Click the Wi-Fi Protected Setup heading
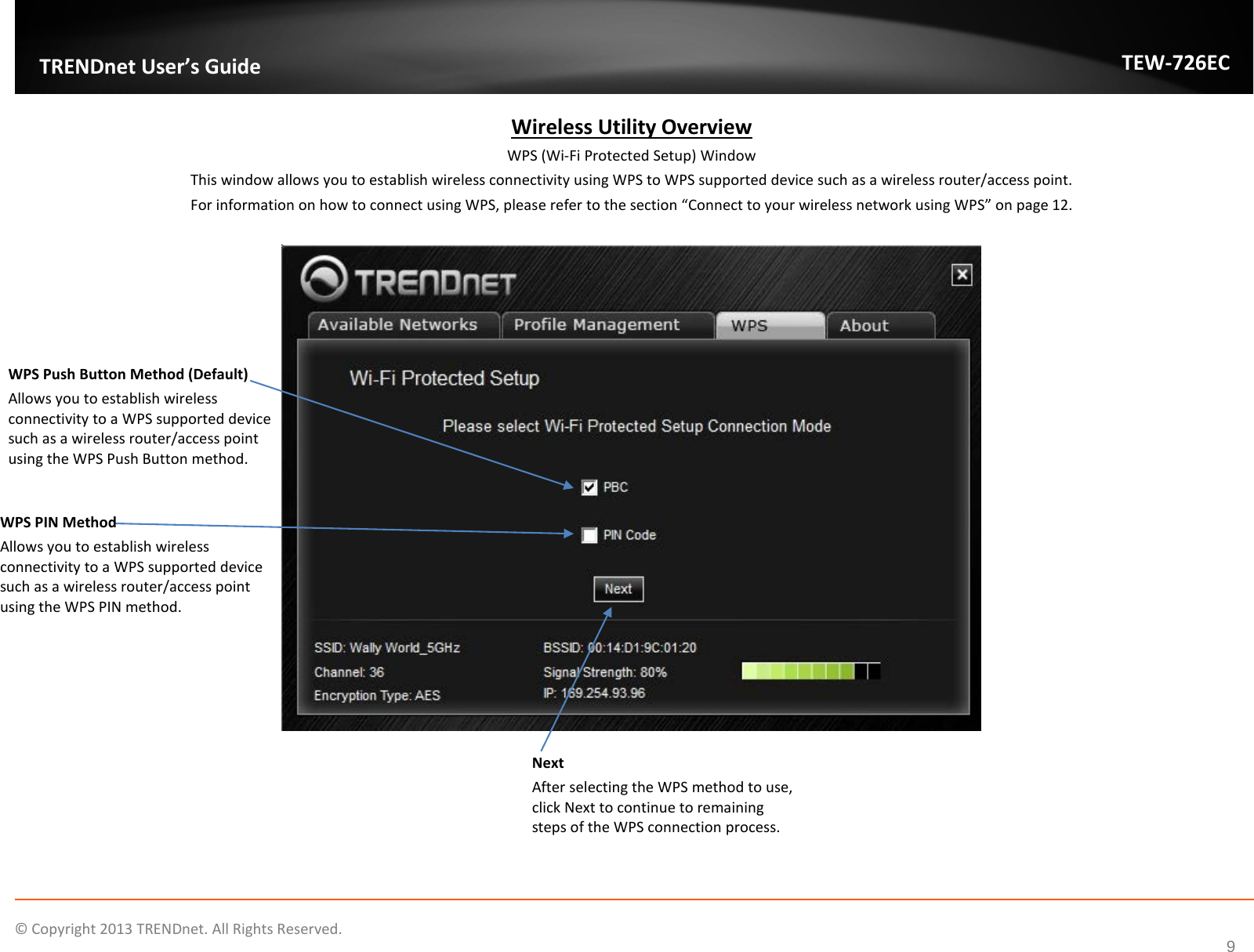The image size is (1254, 952). pyautogui.click(x=444, y=378)
